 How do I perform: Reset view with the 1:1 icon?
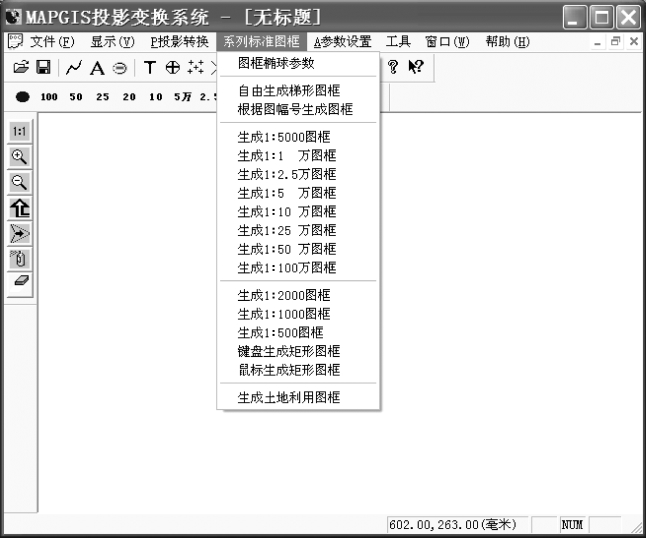click(x=19, y=131)
